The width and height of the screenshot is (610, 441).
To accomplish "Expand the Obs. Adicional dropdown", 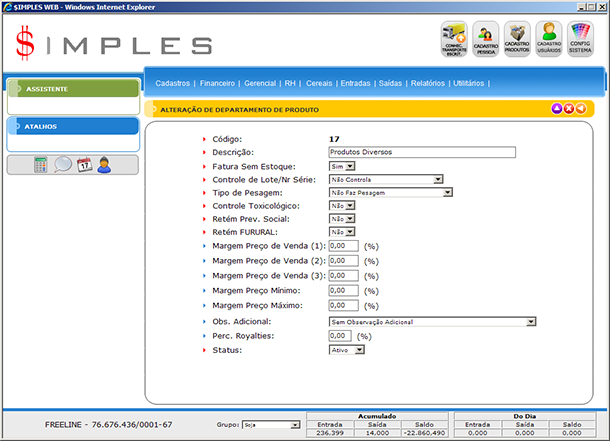I will [x=432, y=322].
